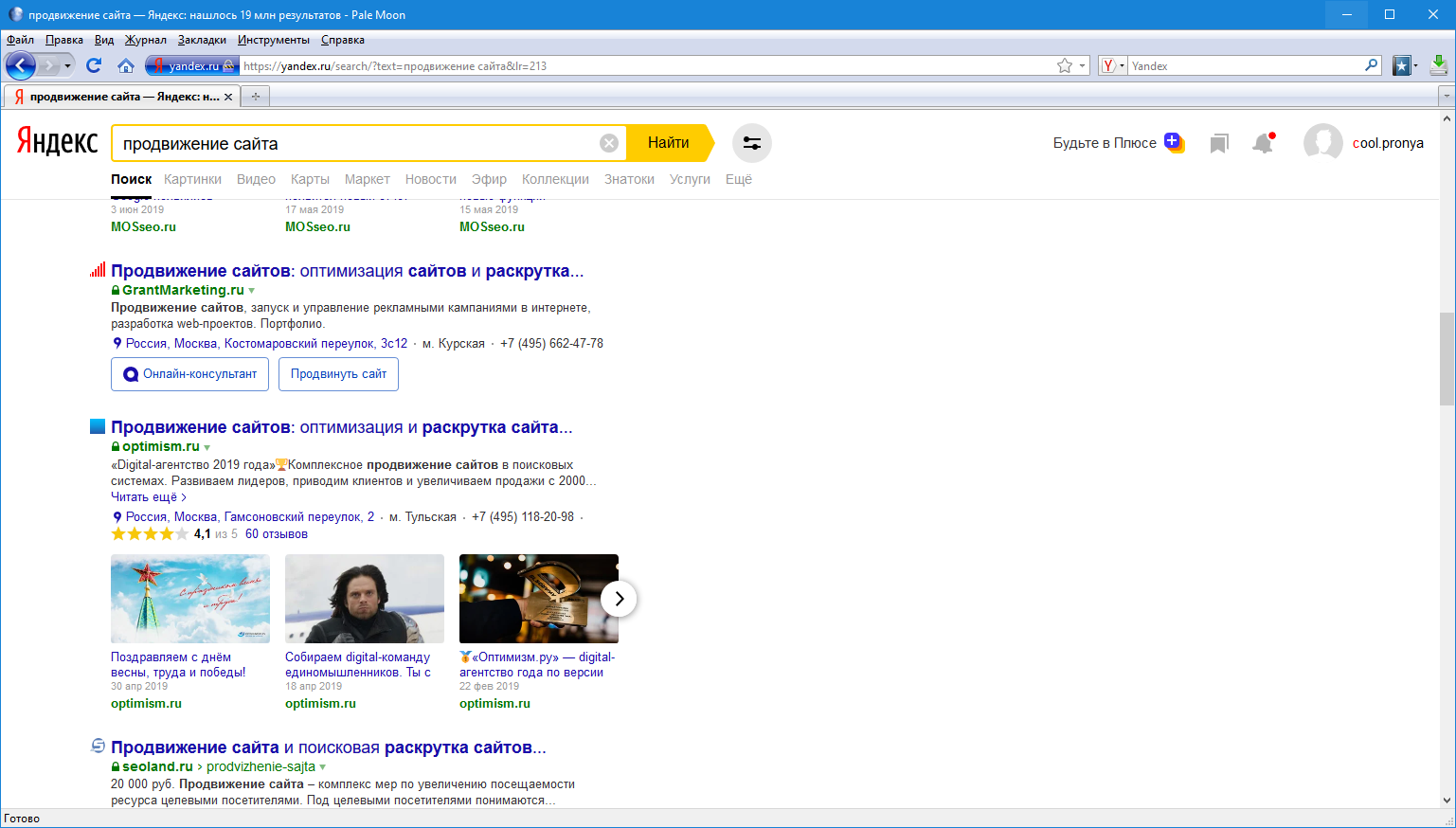This screenshot has height=828, width=1456.
Task: Open the golden award thumbnail
Action: [x=539, y=599]
